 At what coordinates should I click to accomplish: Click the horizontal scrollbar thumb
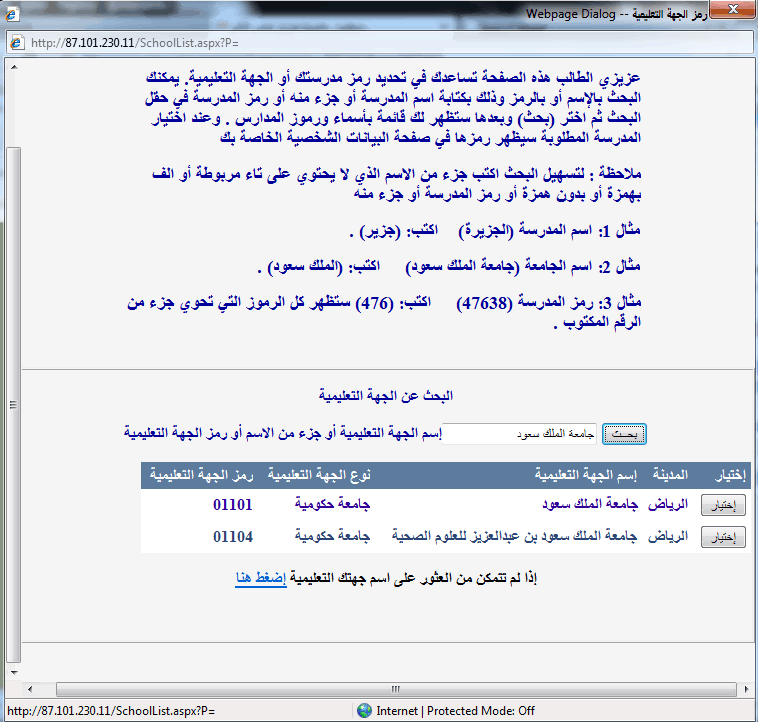[x=396, y=689]
